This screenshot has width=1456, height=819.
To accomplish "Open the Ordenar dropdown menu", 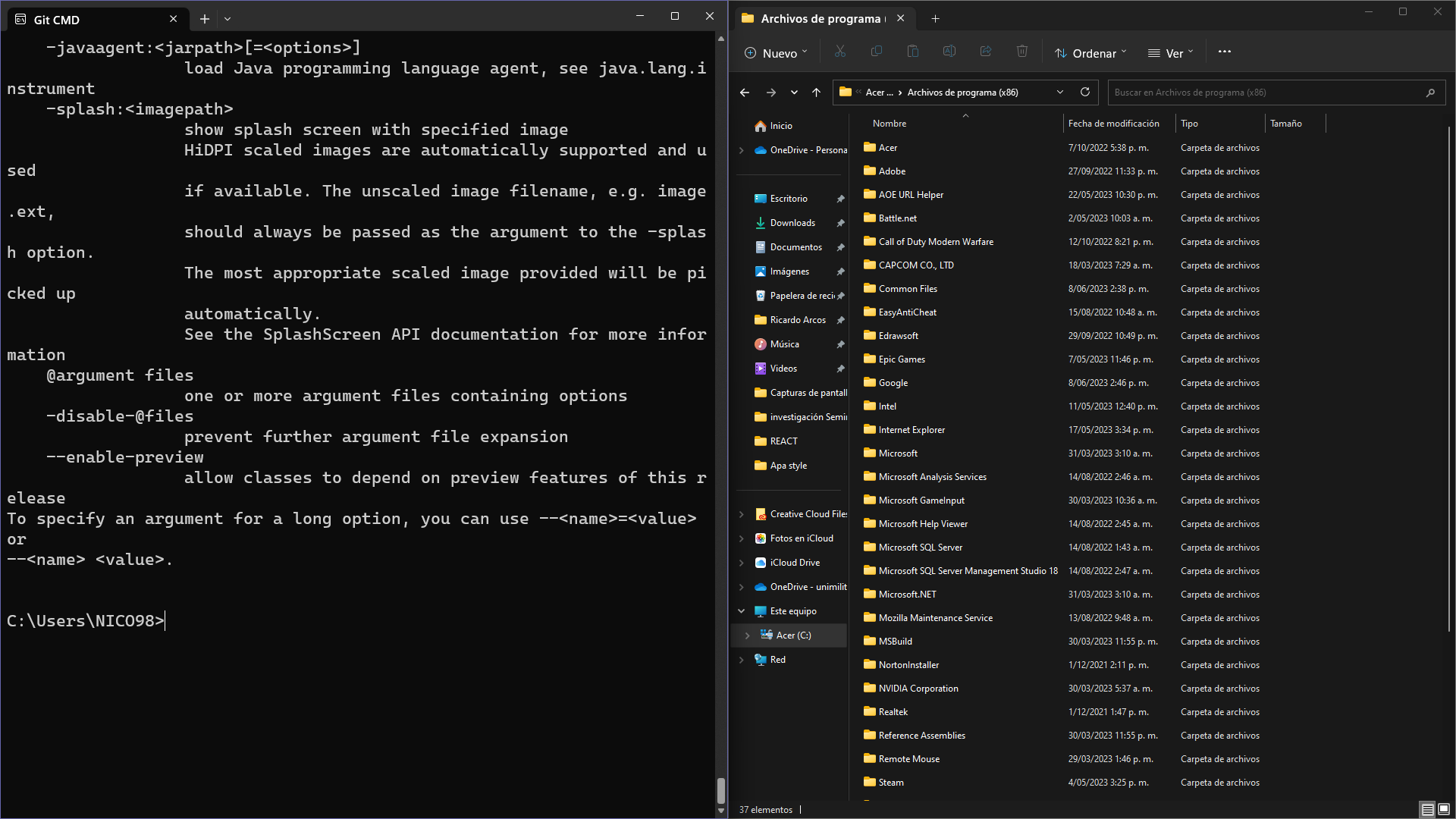I will [1090, 52].
